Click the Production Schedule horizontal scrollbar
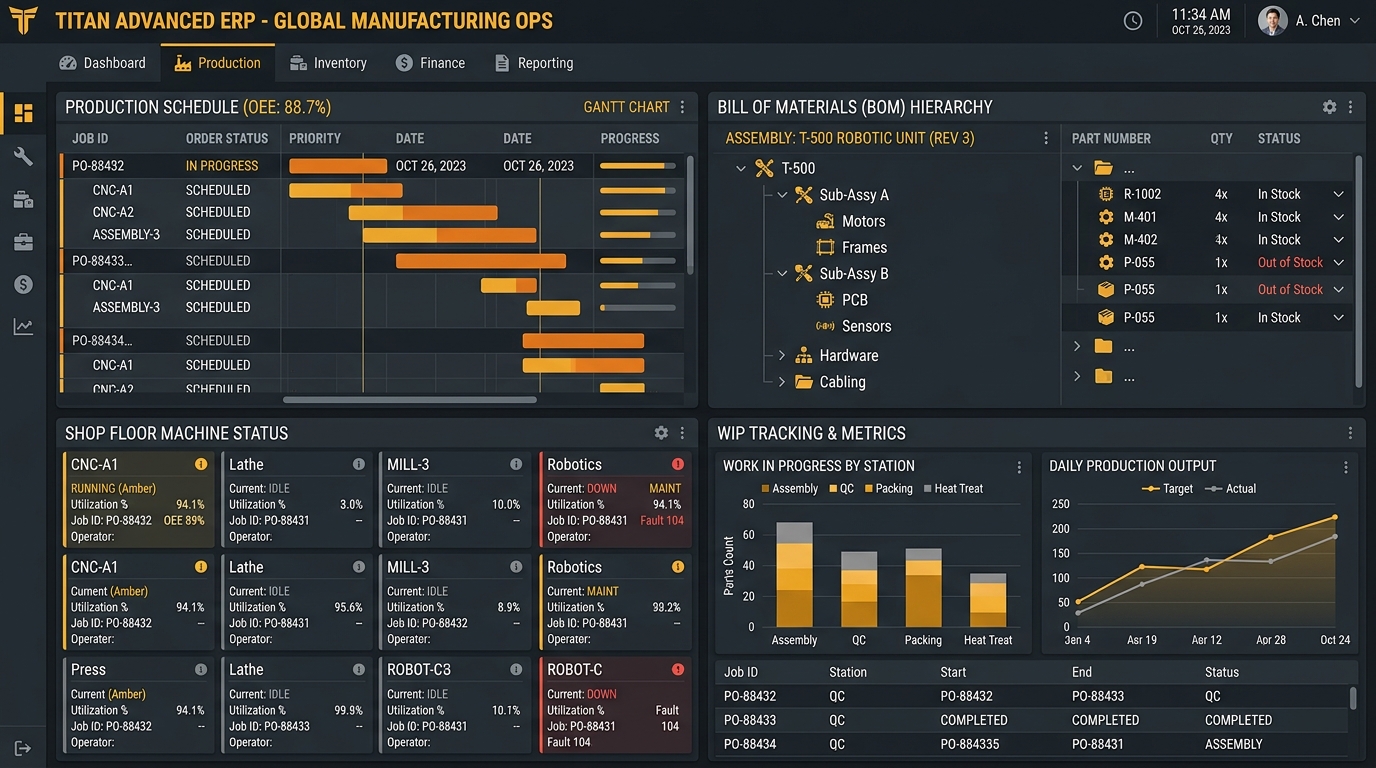This screenshot has height=768, width=1376. pos(410,400)
